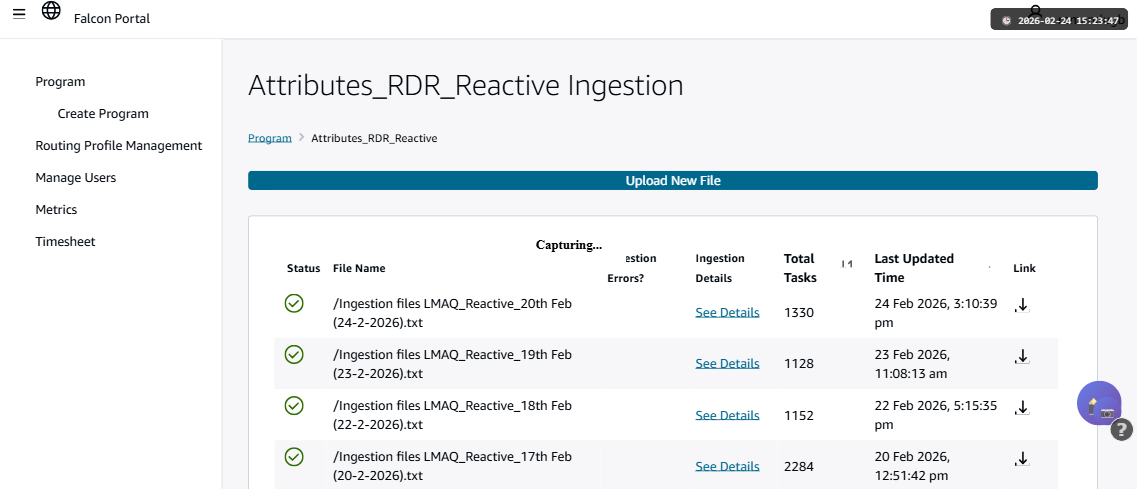Screen dimensions: 1137x489
Task: Open Timesheet from the sidebar
Action: pyautogui.click(x=65, y=242)
